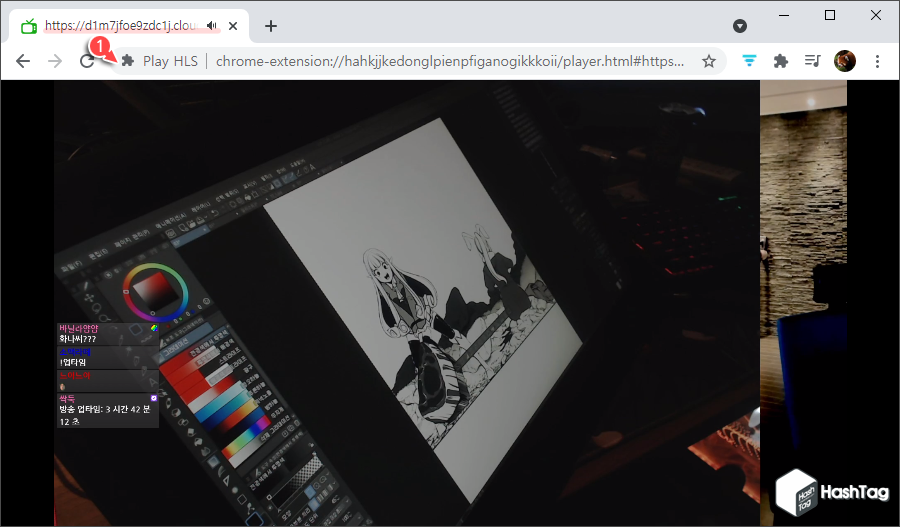This screenshot has width=900, height=527.
Task: Reload the current page
Action: (x=87, y=61)
